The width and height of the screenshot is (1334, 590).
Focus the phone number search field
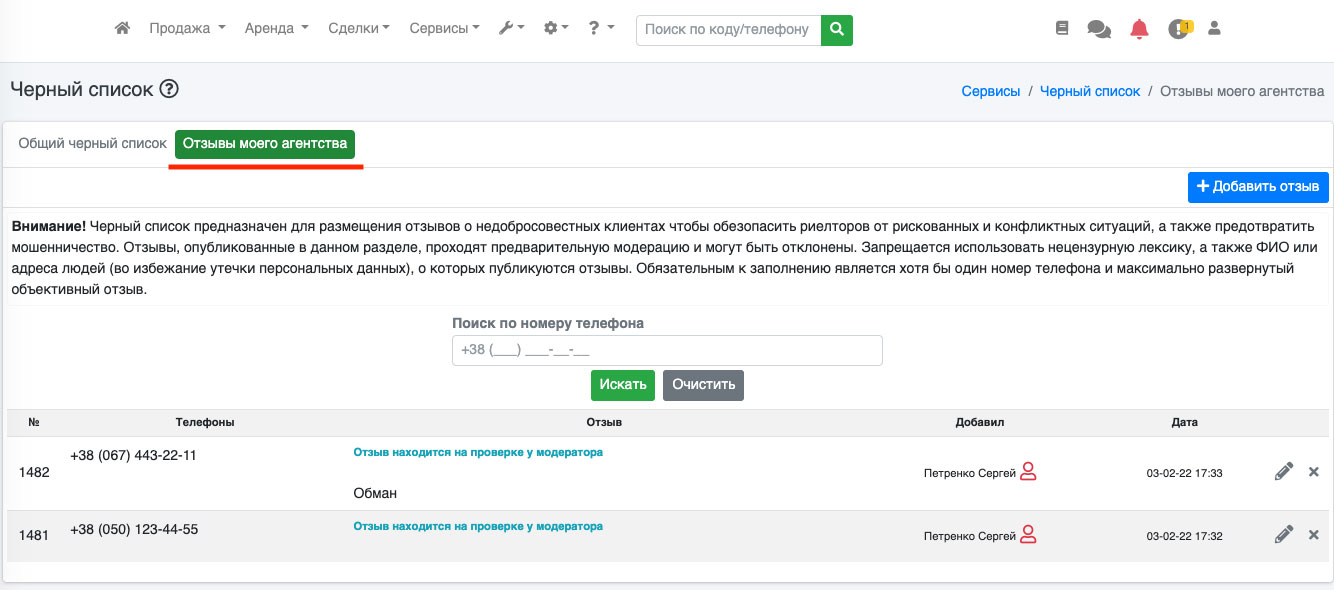667,351
